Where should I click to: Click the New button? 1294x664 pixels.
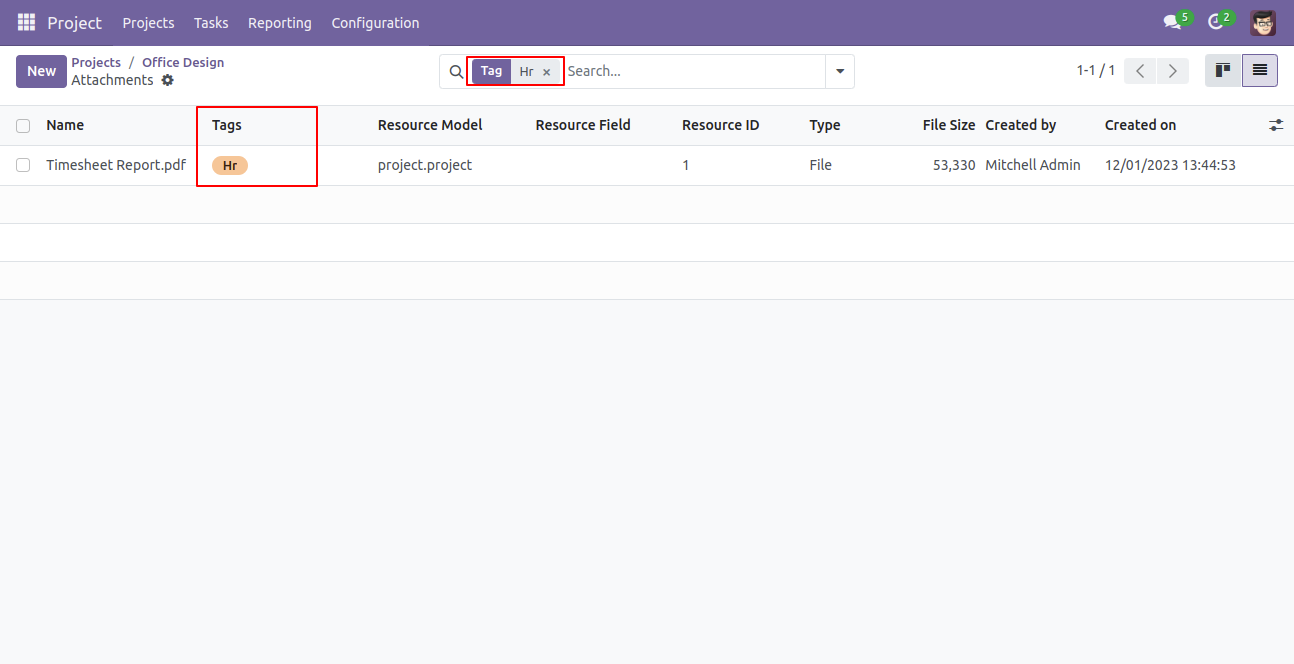click(41, 71)
